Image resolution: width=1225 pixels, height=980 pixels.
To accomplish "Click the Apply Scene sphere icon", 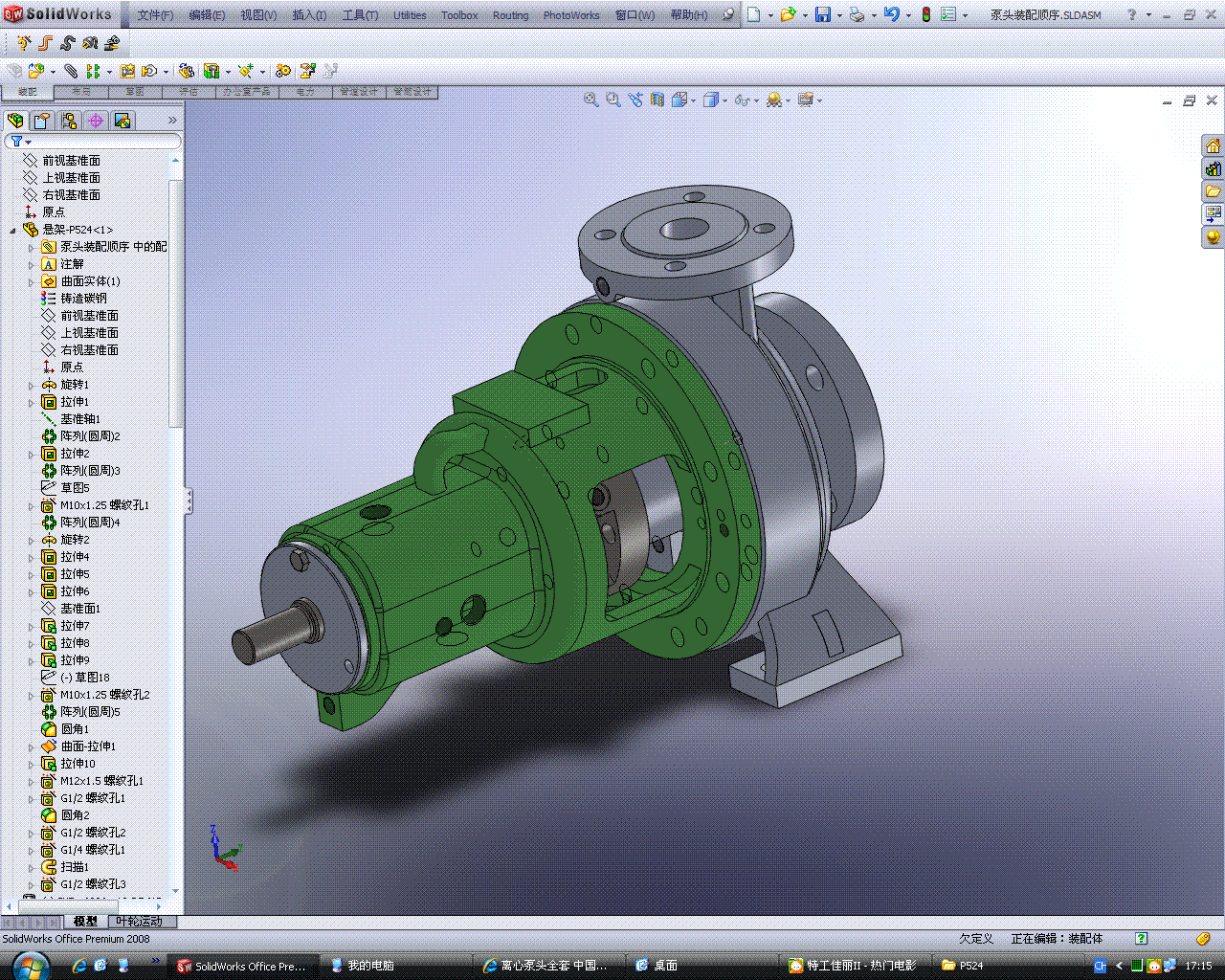I will 773,100.
